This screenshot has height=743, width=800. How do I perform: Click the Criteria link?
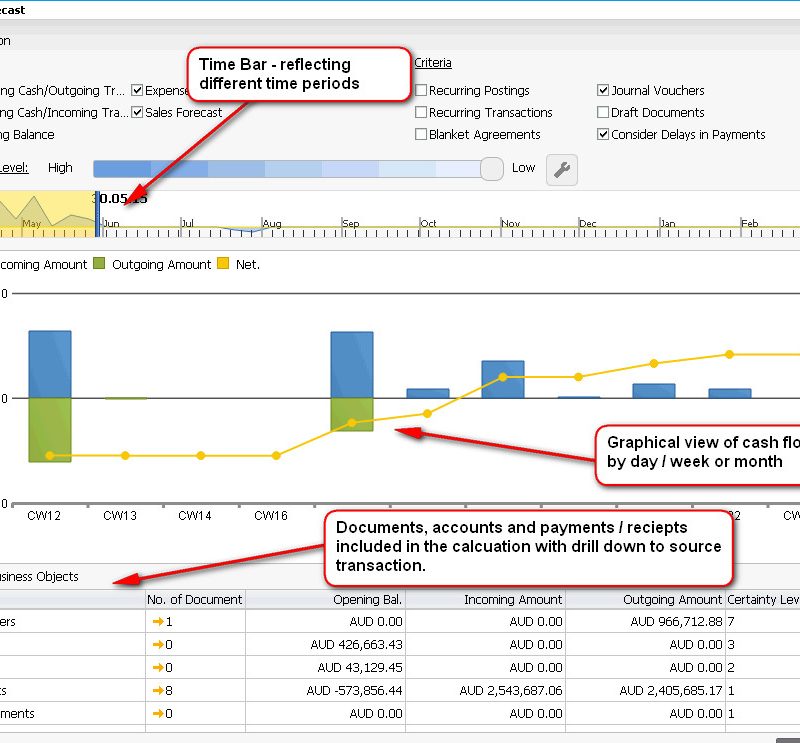pos(433,63)
